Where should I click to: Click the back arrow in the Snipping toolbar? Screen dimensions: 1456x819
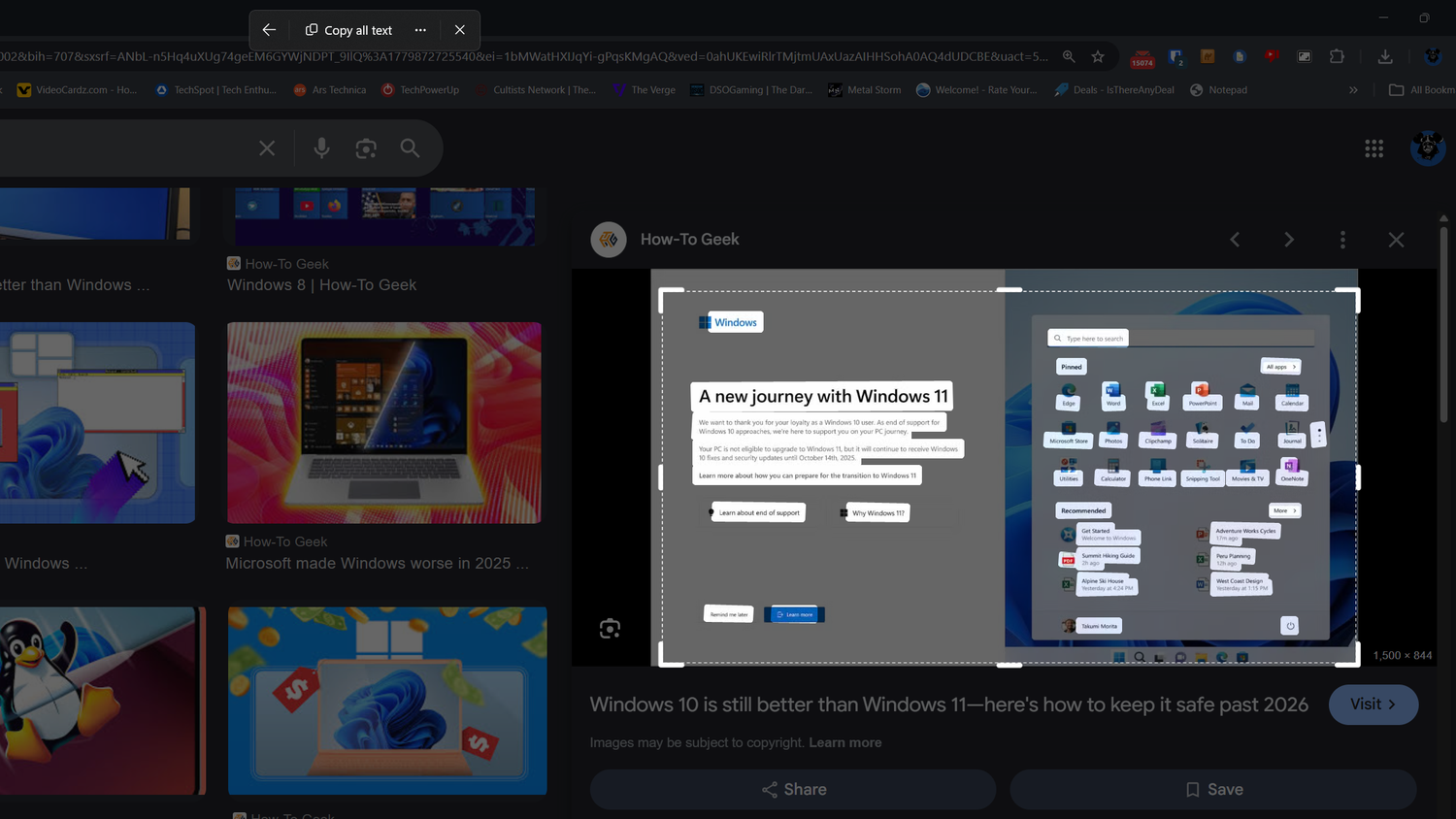(269, 30)
